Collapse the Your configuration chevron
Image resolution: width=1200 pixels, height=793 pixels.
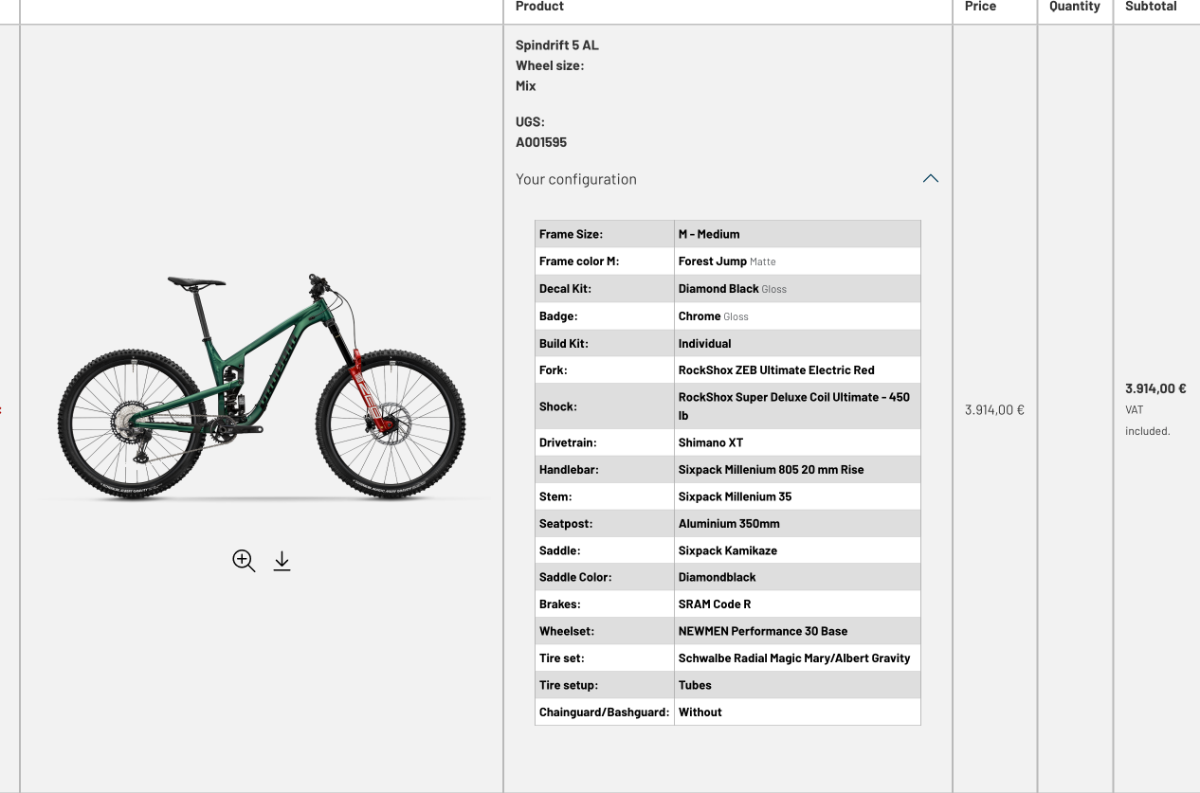click(930, 179)
